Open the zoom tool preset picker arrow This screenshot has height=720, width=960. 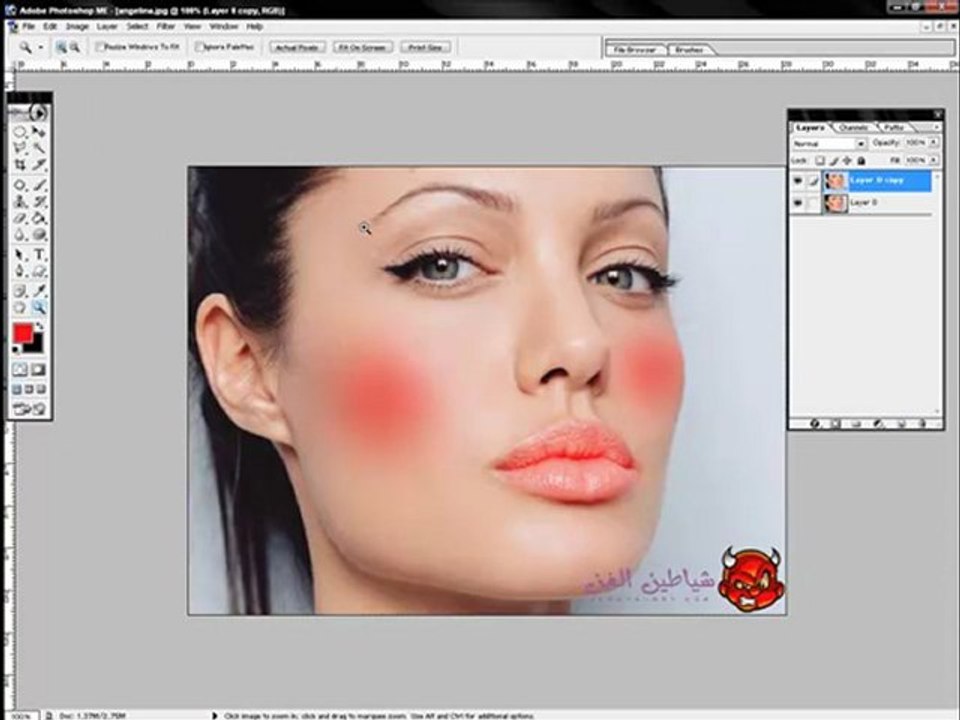point(41,48)
